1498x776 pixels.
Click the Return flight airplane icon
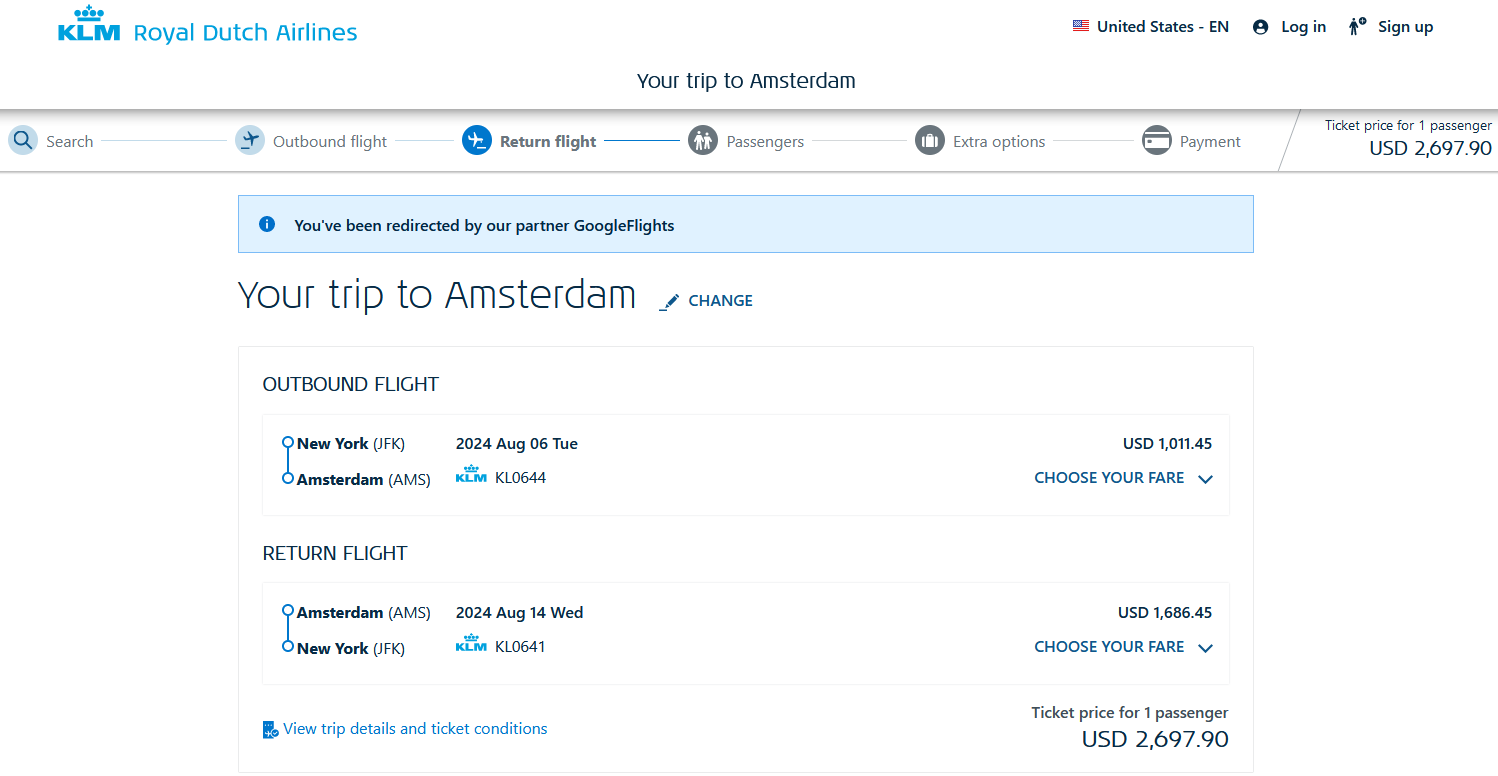pos(477,140)
